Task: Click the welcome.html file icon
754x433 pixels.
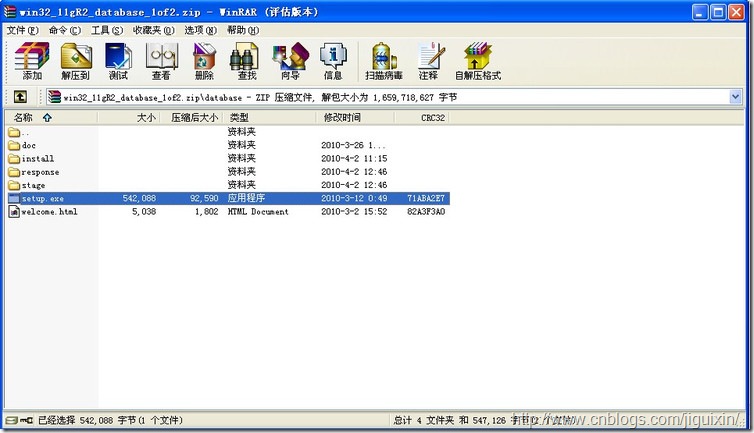Action: click(14, 212)
